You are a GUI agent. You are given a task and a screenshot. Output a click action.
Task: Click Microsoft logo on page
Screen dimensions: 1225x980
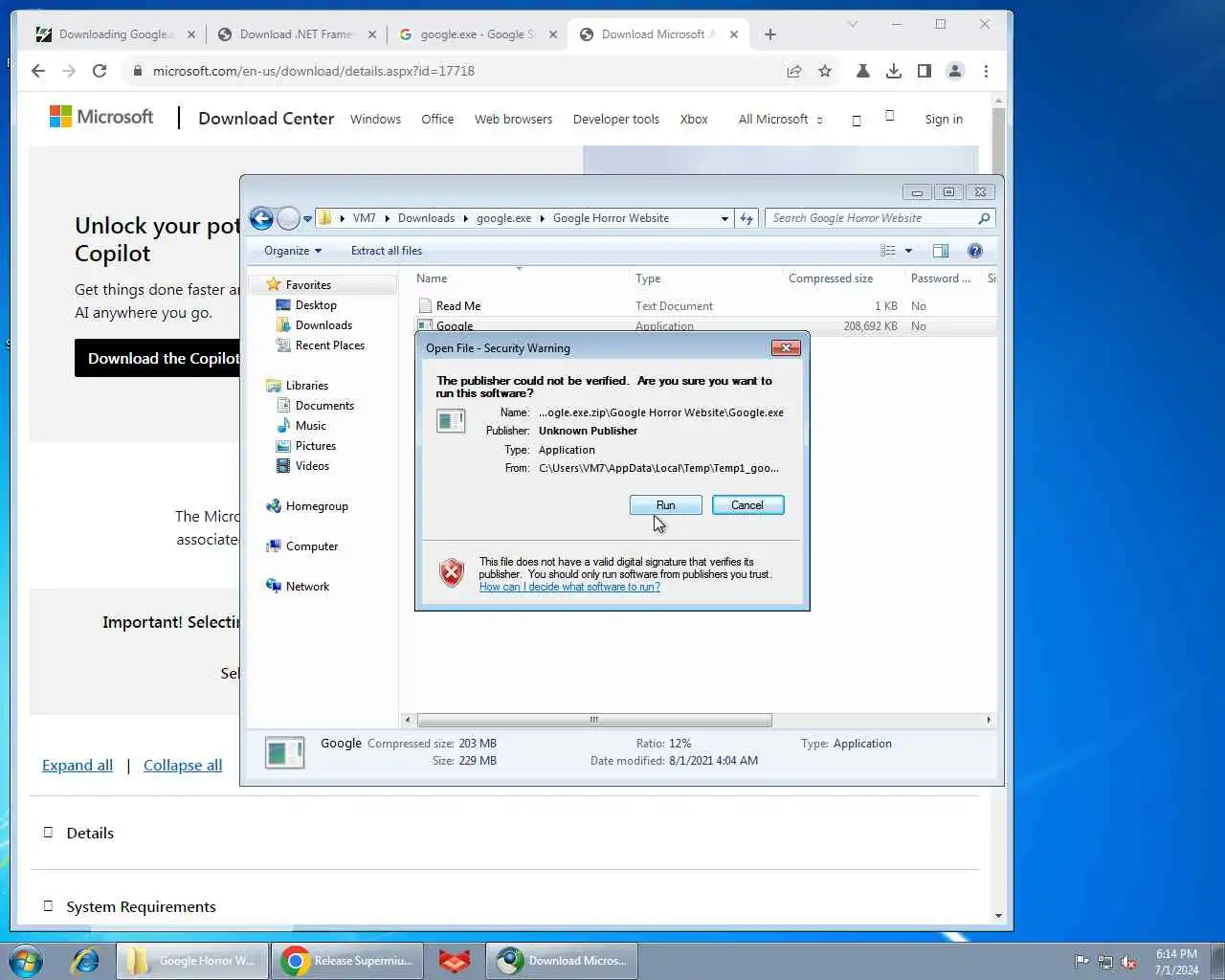tap(101, 117)
